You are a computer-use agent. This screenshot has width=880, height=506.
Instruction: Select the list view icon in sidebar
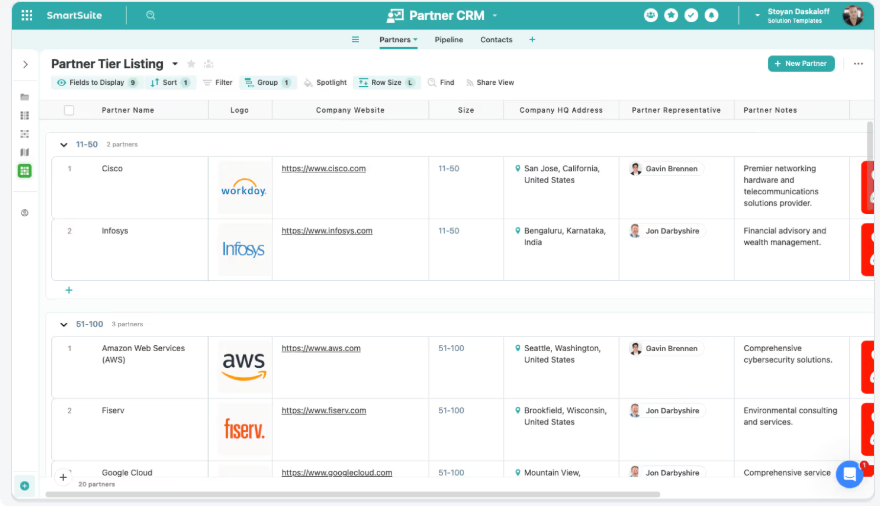point(25,134)
